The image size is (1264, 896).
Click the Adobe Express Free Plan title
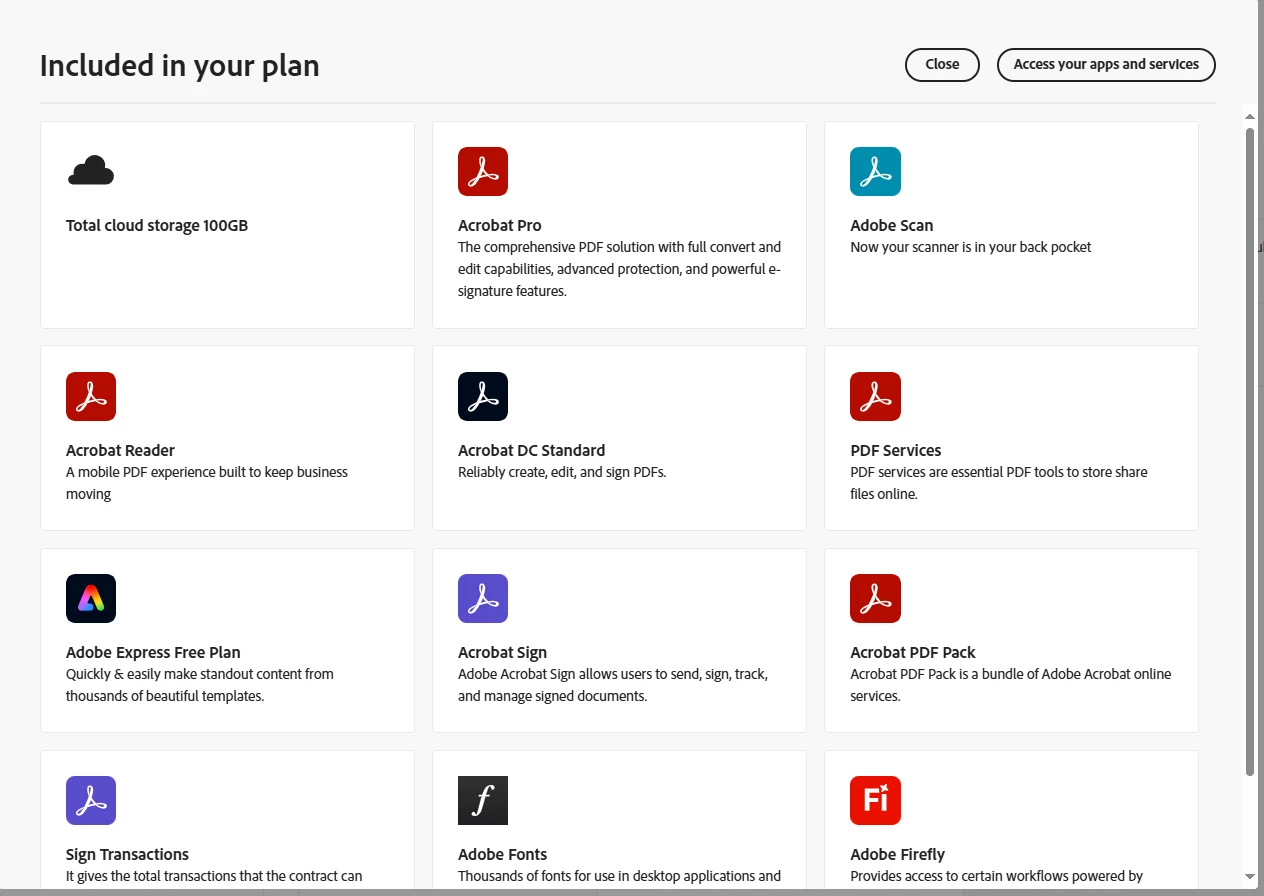click(153, 653)
